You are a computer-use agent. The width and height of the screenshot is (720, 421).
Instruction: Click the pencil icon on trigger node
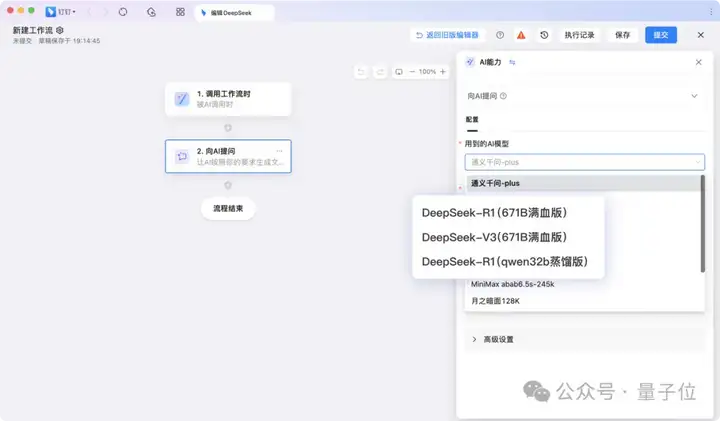pyautogui.click(x=182, y=99)
